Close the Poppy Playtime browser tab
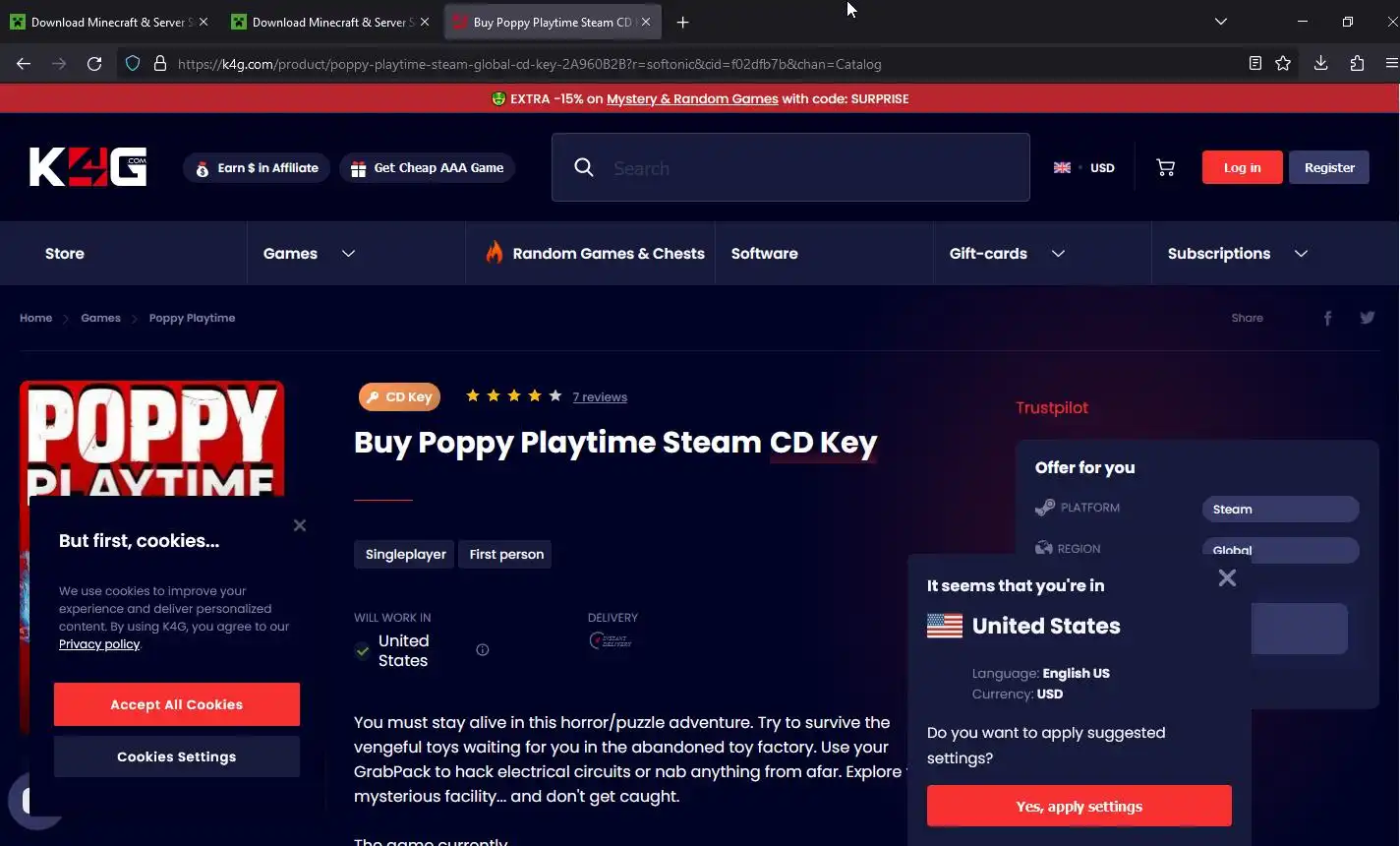 646,22
